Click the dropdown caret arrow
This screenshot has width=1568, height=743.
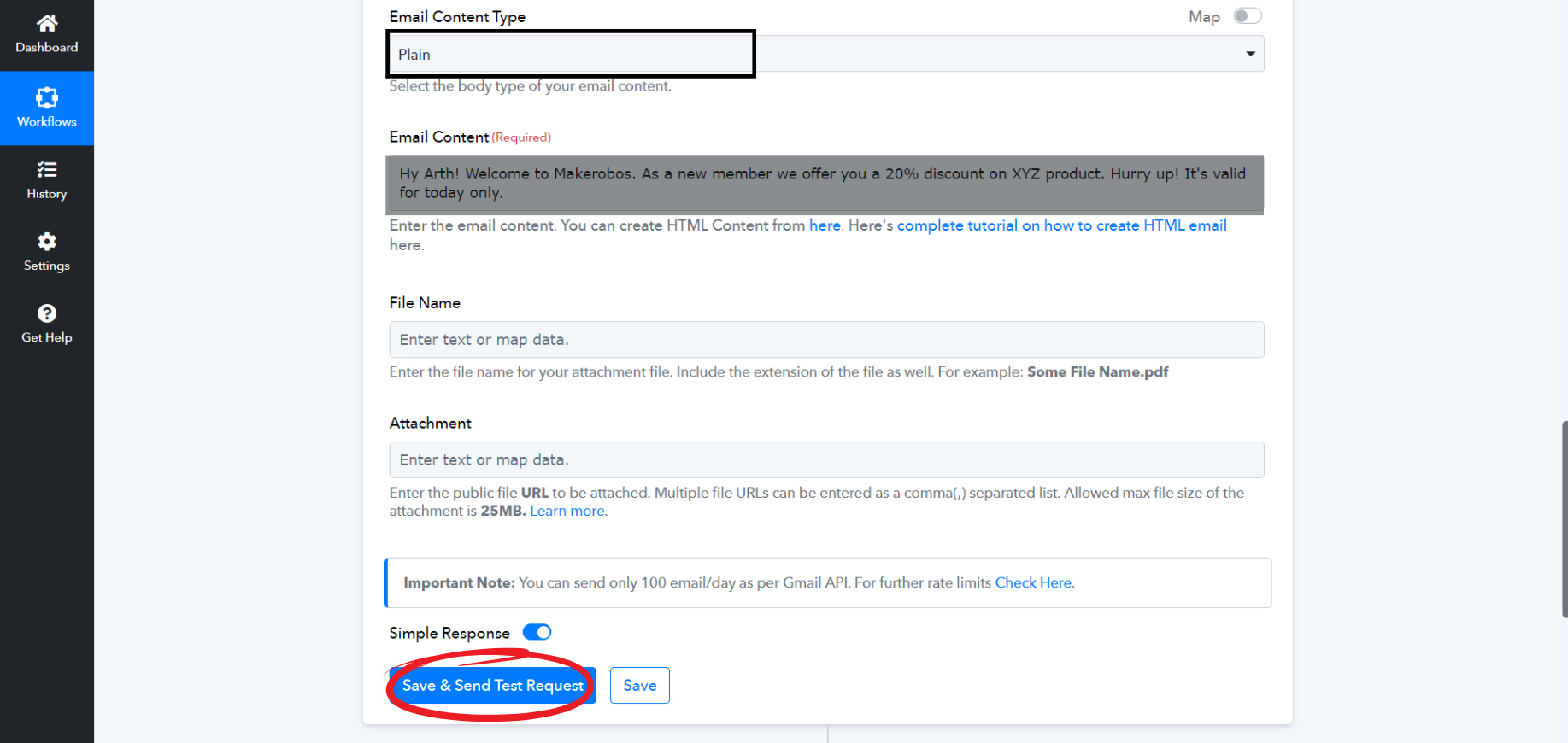point(1250,54)
